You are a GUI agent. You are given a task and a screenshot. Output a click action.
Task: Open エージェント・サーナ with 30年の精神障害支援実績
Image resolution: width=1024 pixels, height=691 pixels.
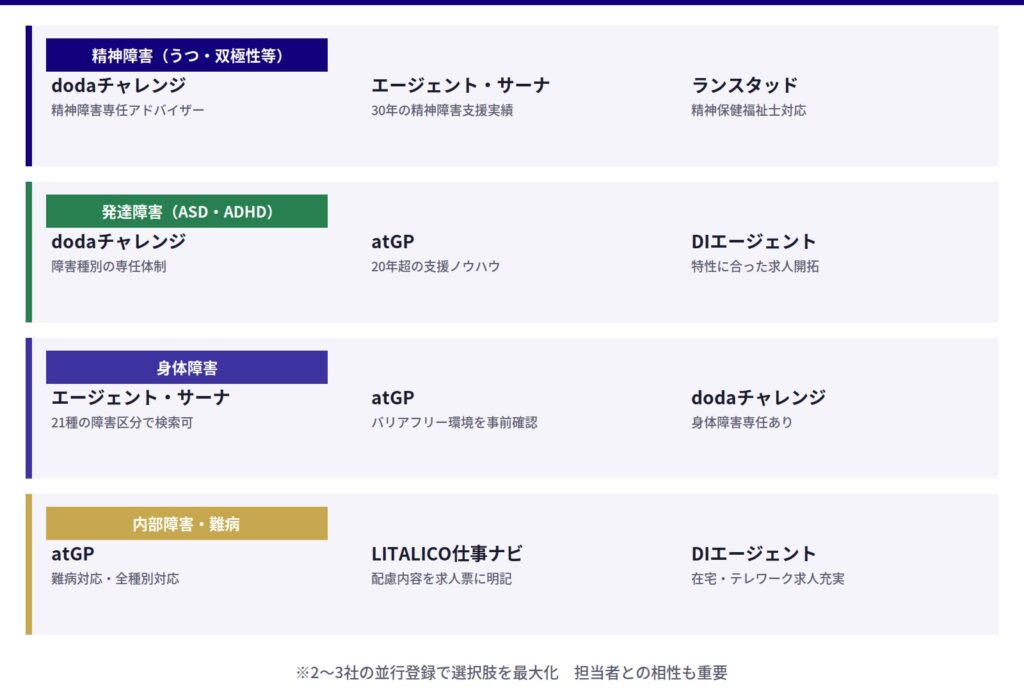pos(460,85)
